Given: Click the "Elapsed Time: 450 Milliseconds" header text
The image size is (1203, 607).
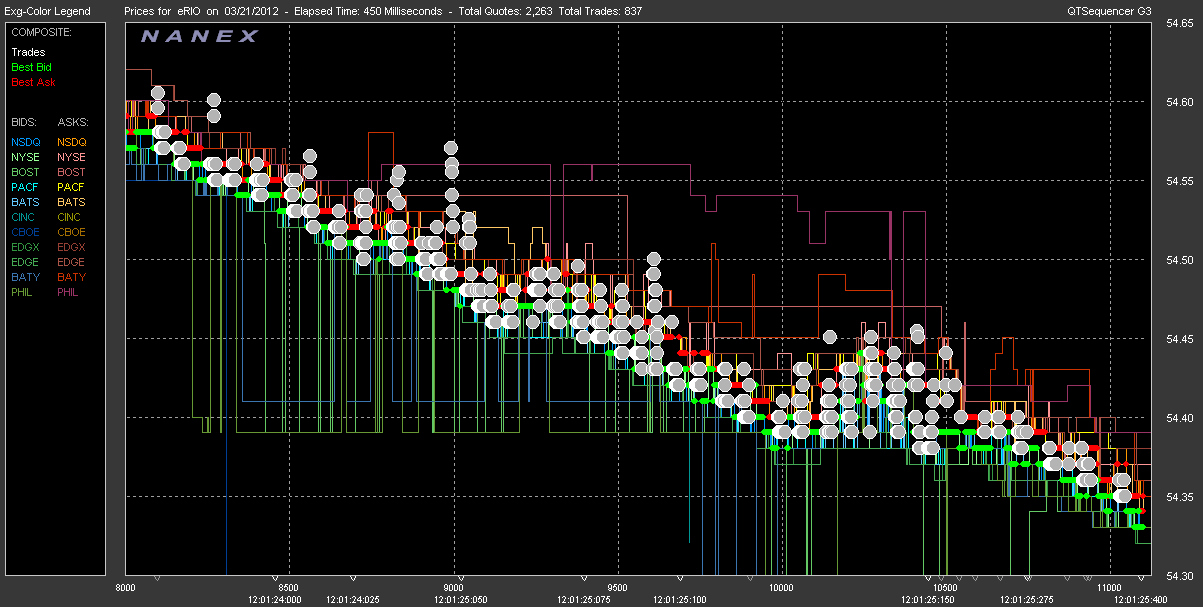Looking at the screenshot, I should [x=368, y=11].
